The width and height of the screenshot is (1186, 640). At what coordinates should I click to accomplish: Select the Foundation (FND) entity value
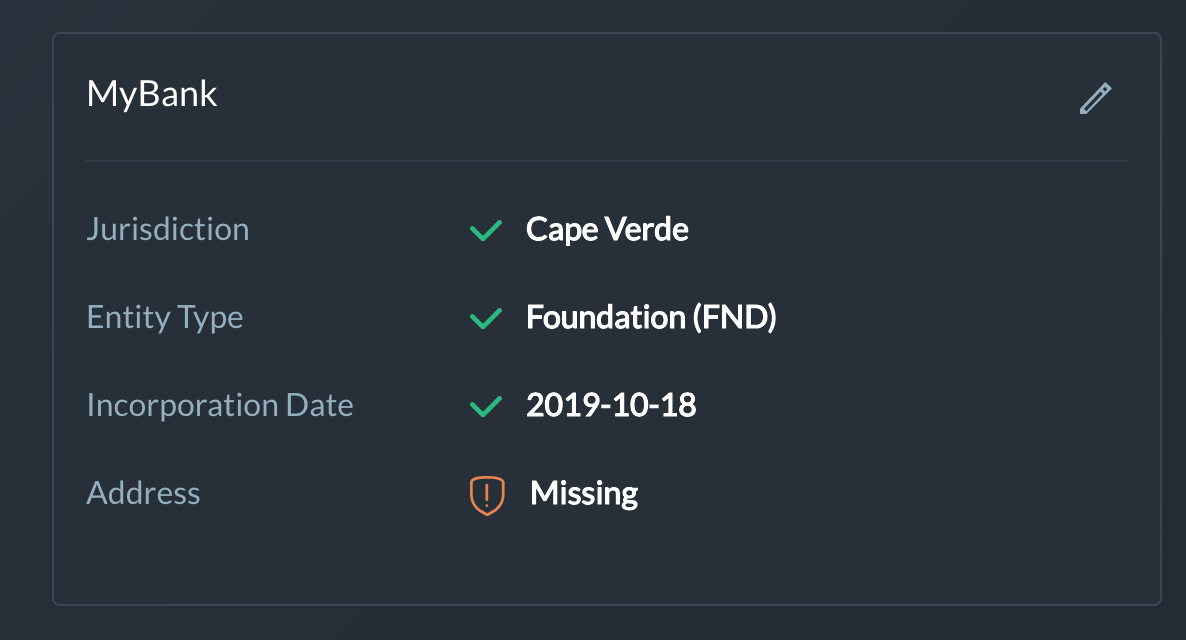pos(651,317)
